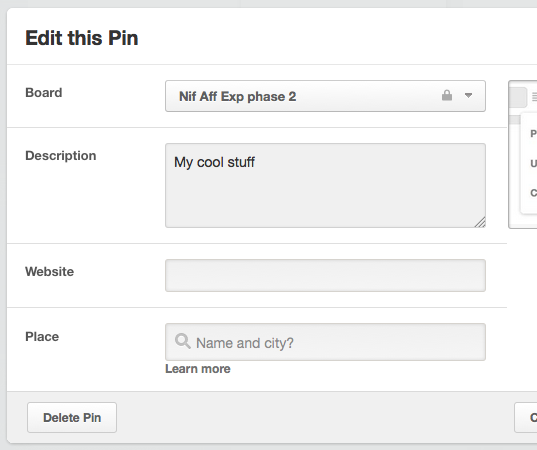Viewport: 537px width, 450px height.
Task: Choose the menu entry starting with C
Action: pyautogui.click(x=533, y=193)
